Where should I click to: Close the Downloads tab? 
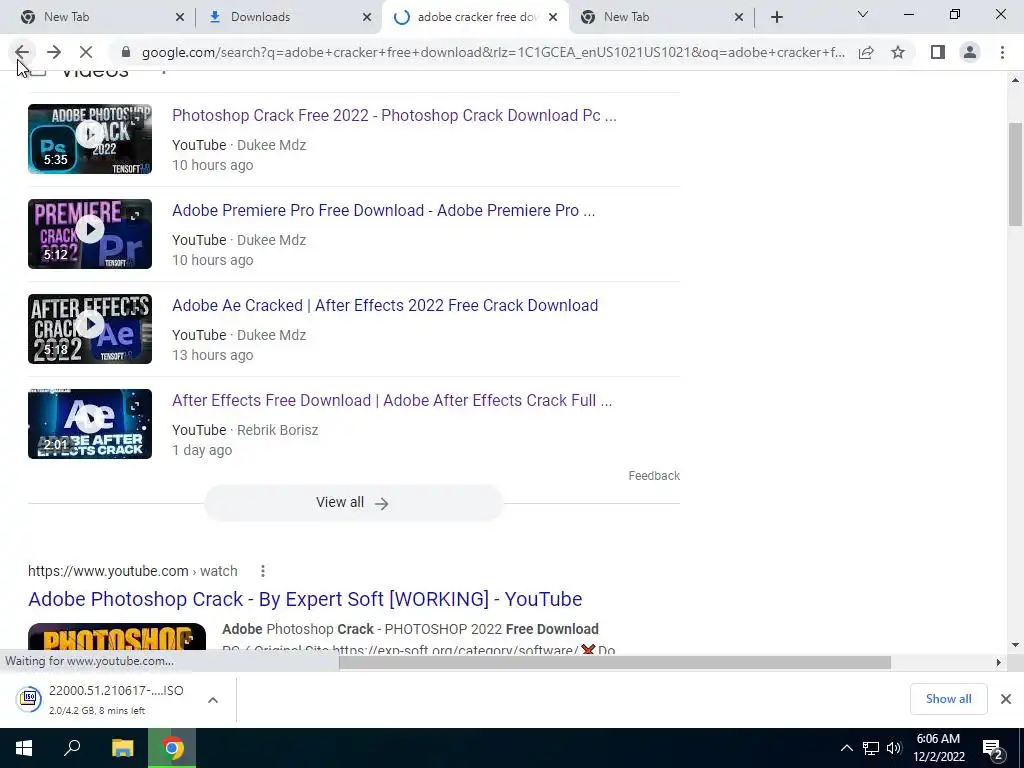pos(367,18)
